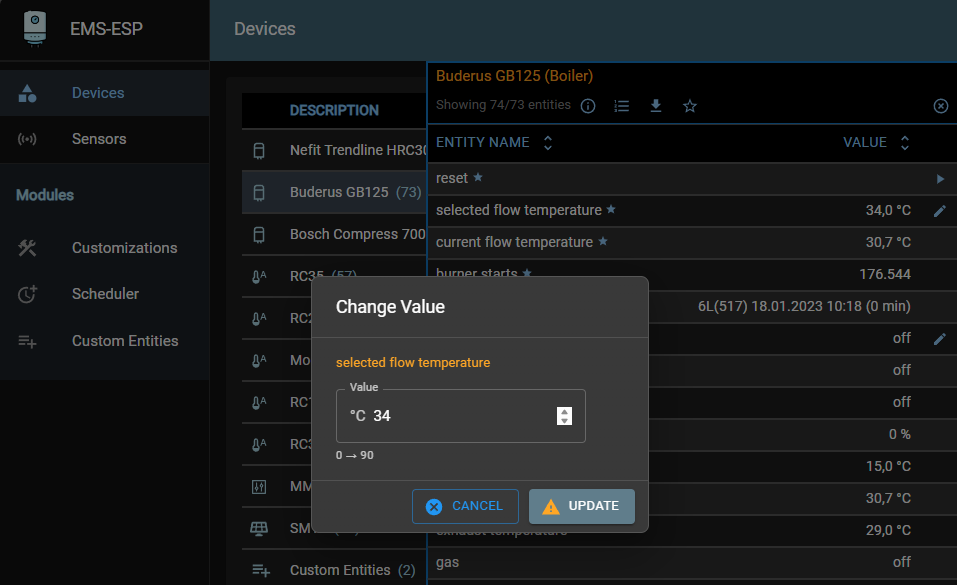
Task: Execute the reset command play arrow
Action: click(x=940, y=179)
